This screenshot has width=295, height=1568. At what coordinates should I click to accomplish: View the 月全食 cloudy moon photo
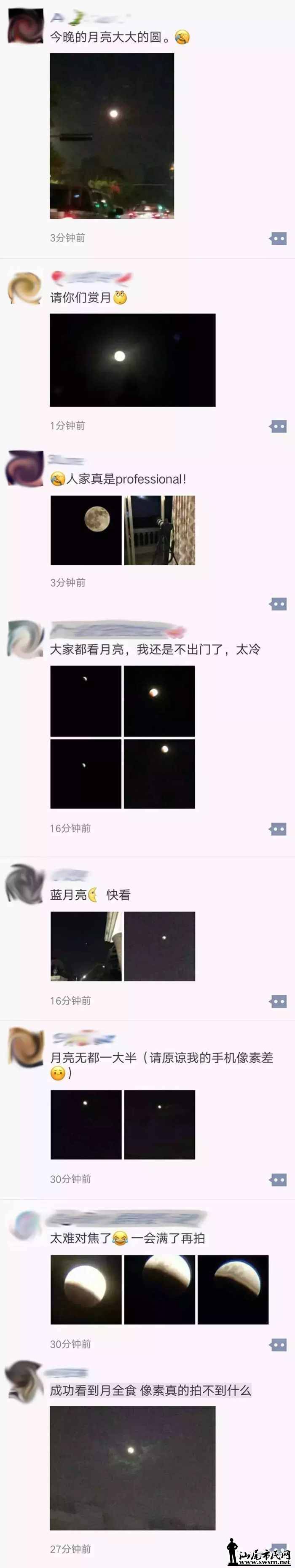[x=133, y=1468]
